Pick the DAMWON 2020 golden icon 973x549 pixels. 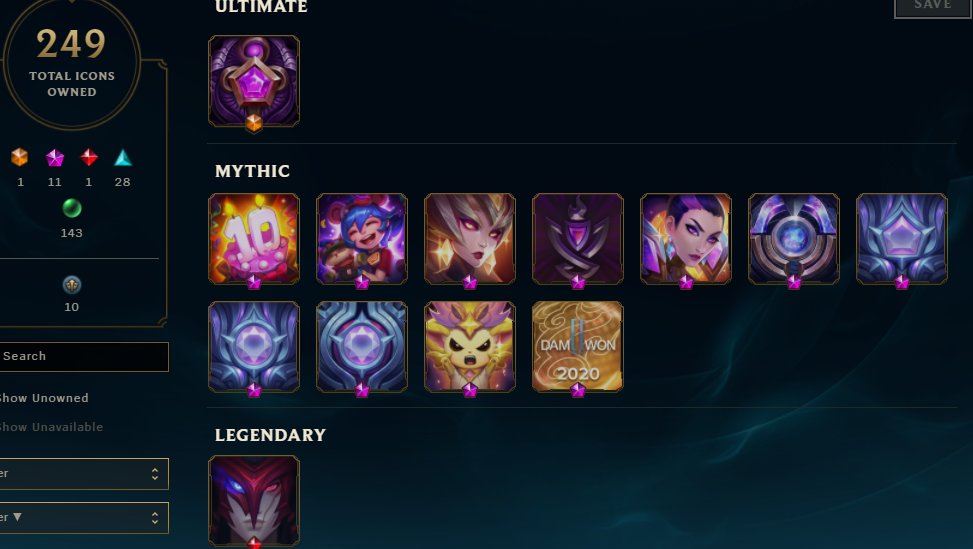point(578,347)
